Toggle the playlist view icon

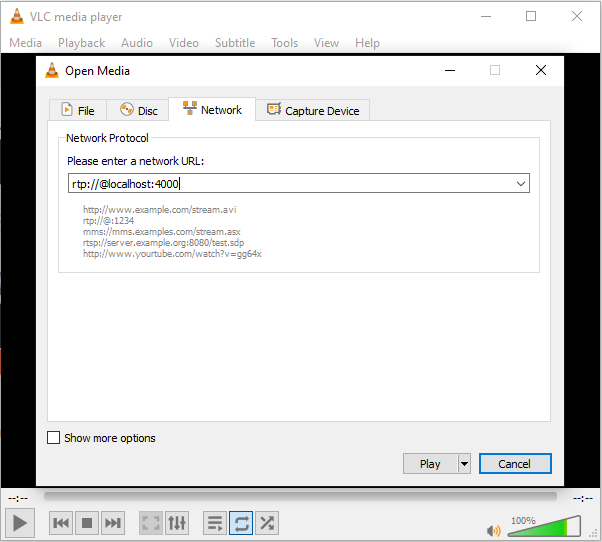click(x=215, y=523)
